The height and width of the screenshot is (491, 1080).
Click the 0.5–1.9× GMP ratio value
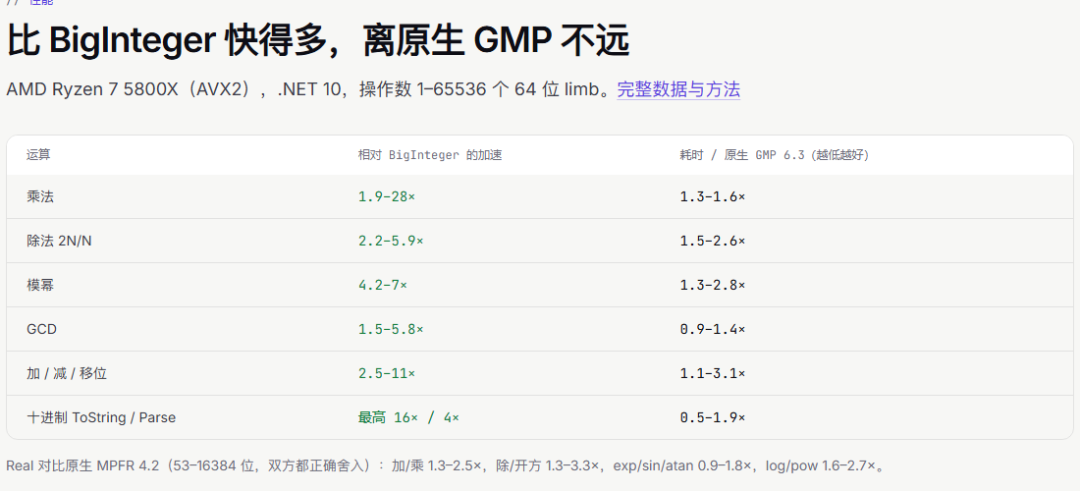click(712, 417)
